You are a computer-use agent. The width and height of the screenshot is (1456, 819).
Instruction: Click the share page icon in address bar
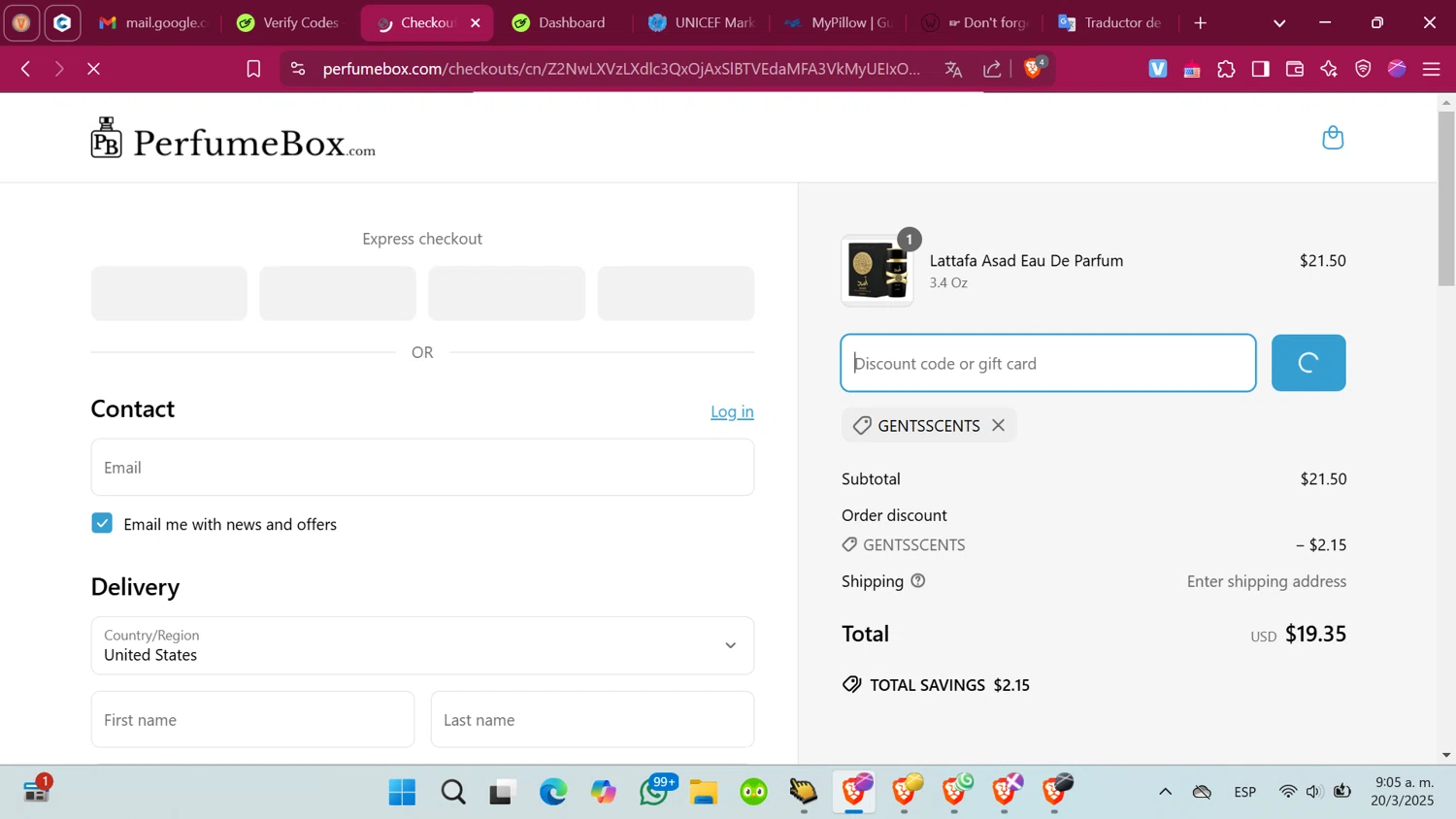pos(992,69)
